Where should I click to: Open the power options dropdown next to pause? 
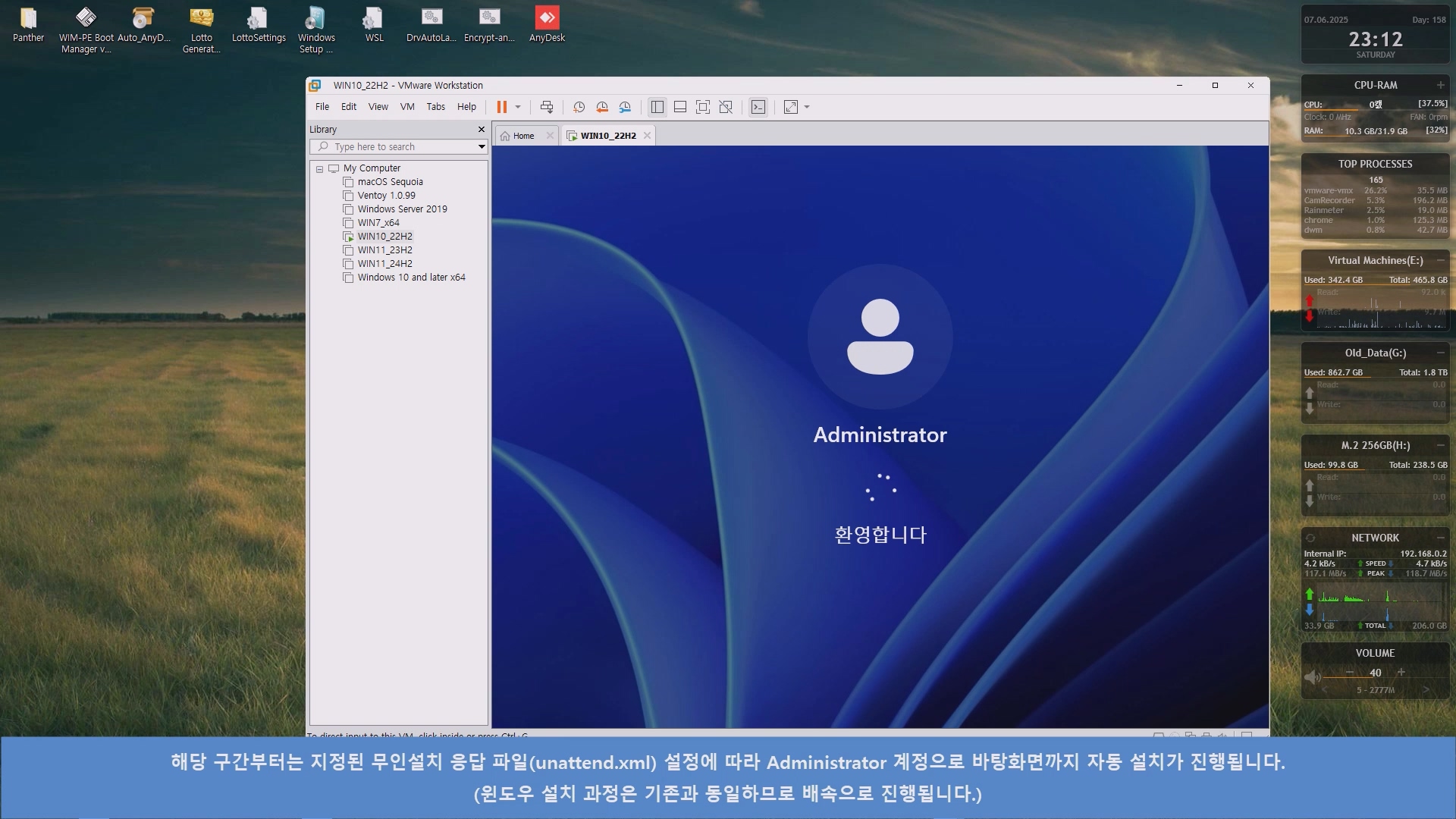518,107
